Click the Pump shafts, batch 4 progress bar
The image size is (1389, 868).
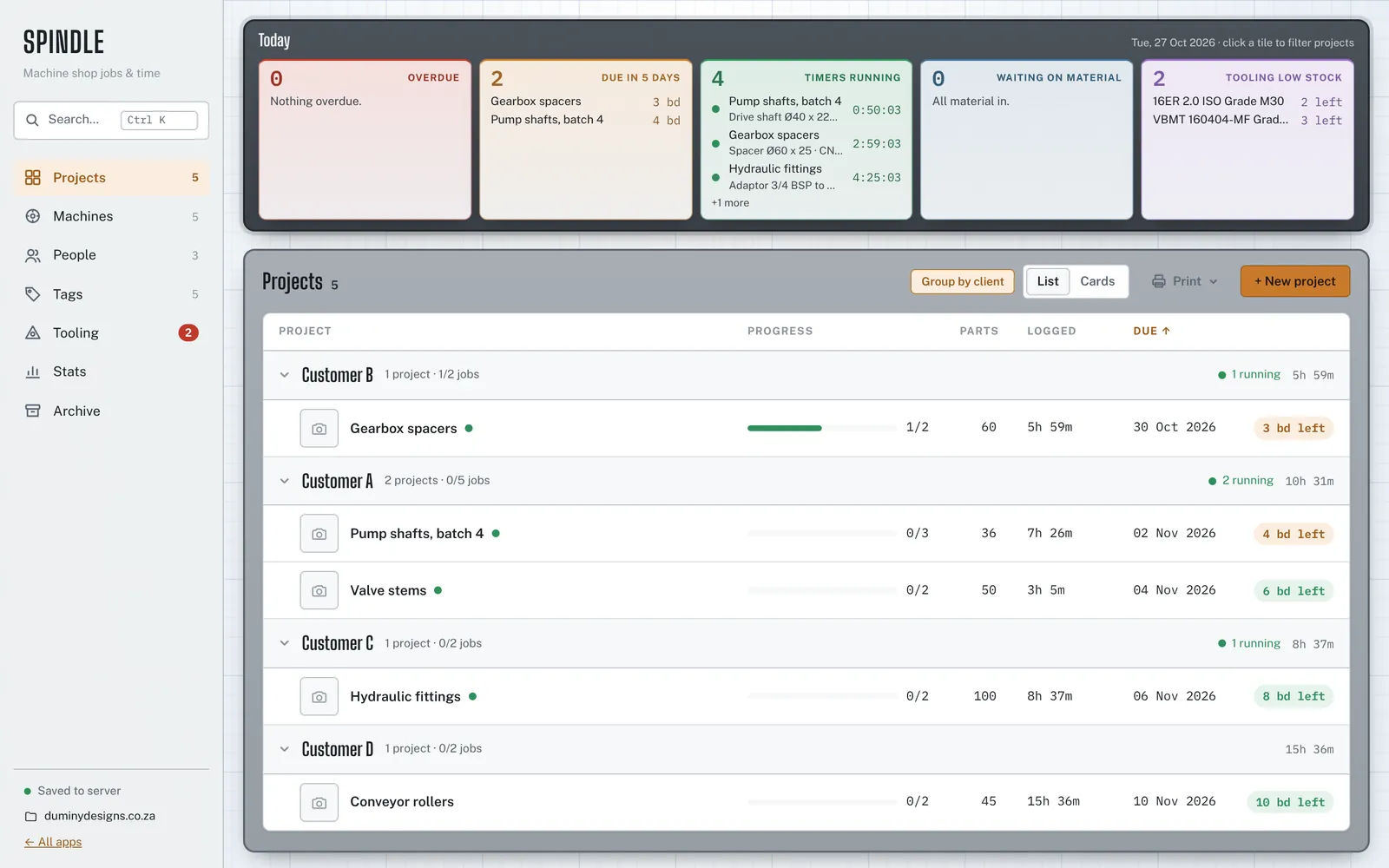coord(821,533)
